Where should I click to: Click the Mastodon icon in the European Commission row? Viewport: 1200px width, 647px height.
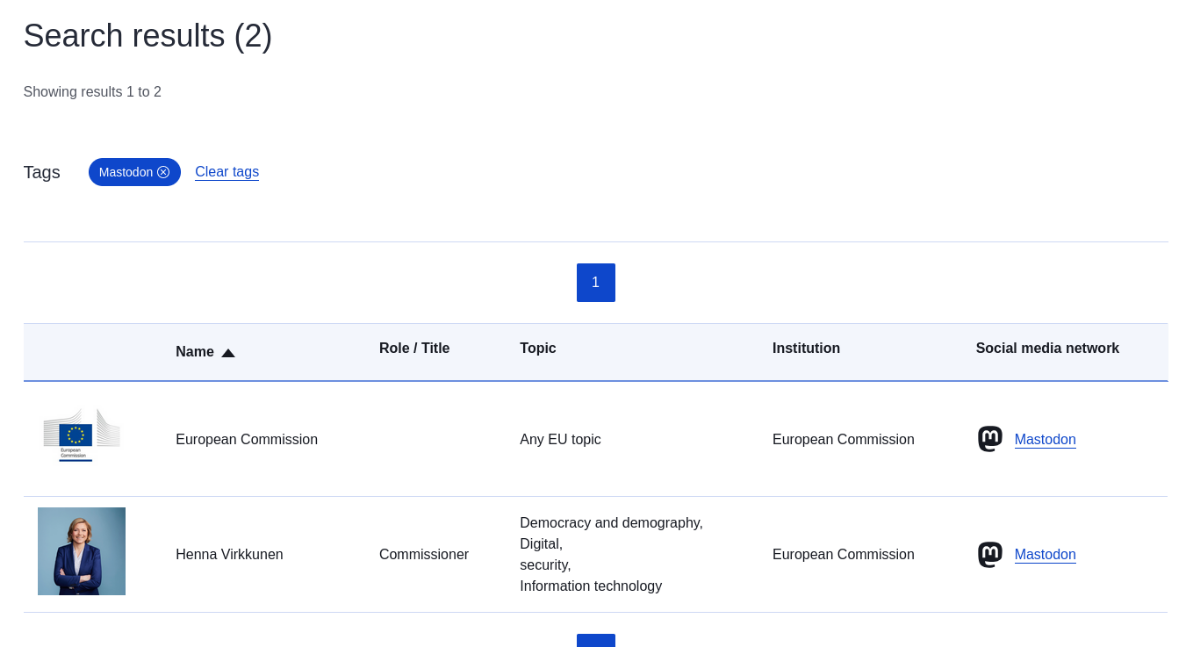click(990, 439)
